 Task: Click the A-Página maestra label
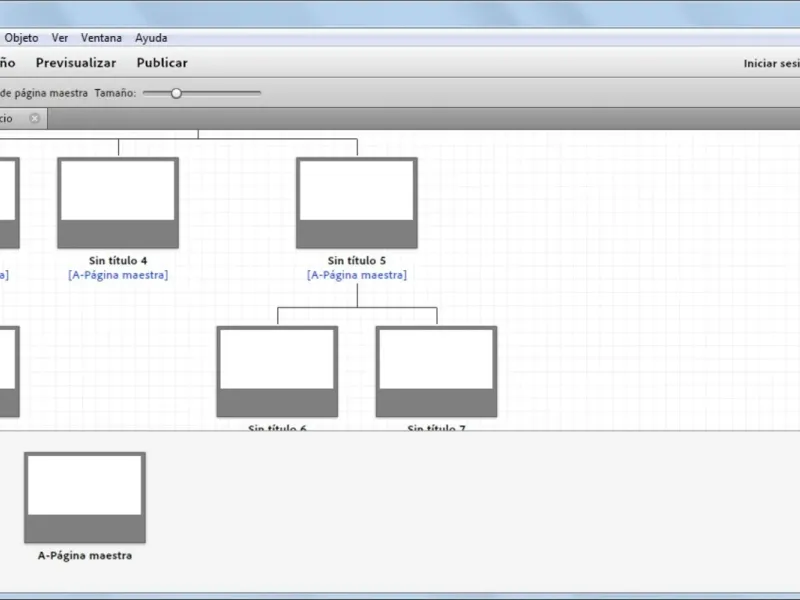[85, 556]
